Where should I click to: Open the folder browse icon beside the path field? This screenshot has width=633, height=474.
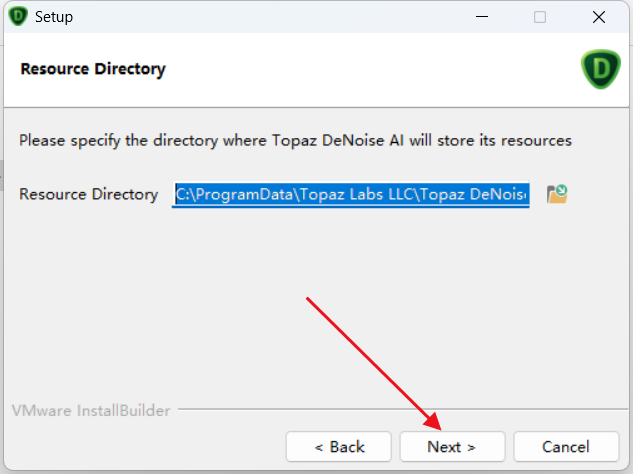(557, 194)
